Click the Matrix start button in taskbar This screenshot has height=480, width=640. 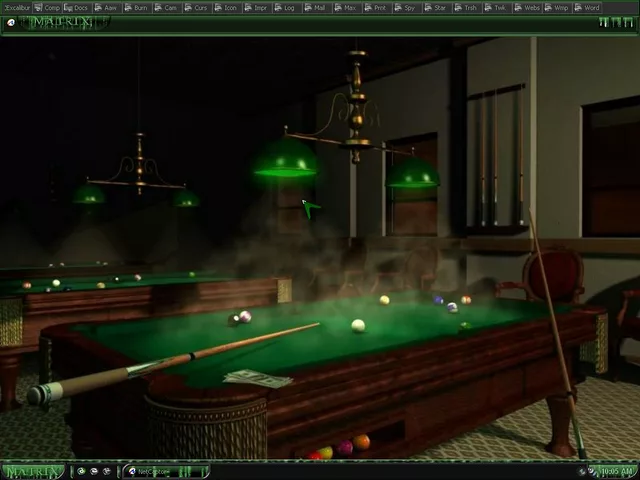pyautogui.click(x=33, y=471)
